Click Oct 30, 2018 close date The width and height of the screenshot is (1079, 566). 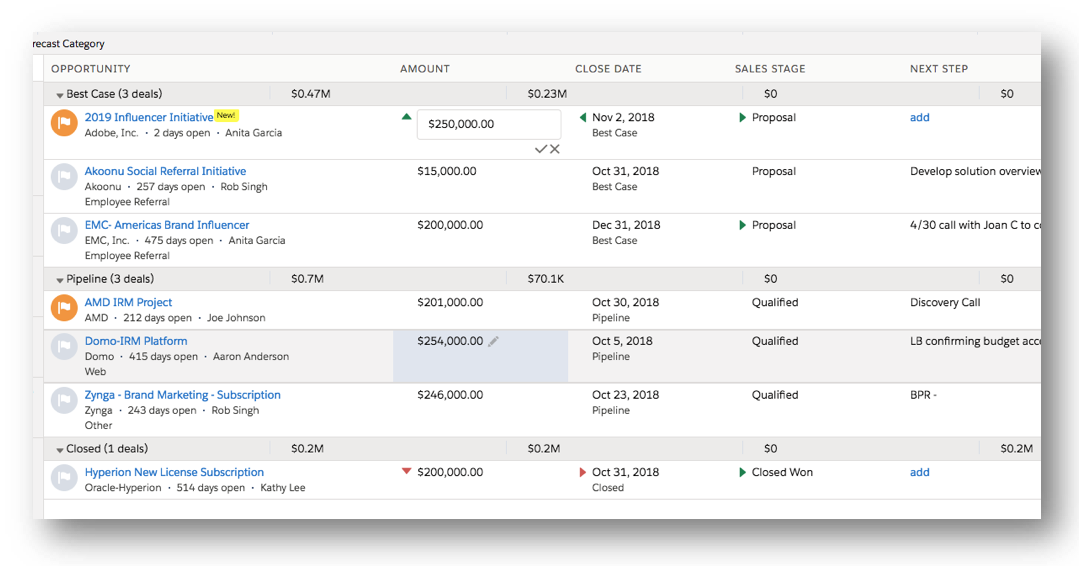626,302
